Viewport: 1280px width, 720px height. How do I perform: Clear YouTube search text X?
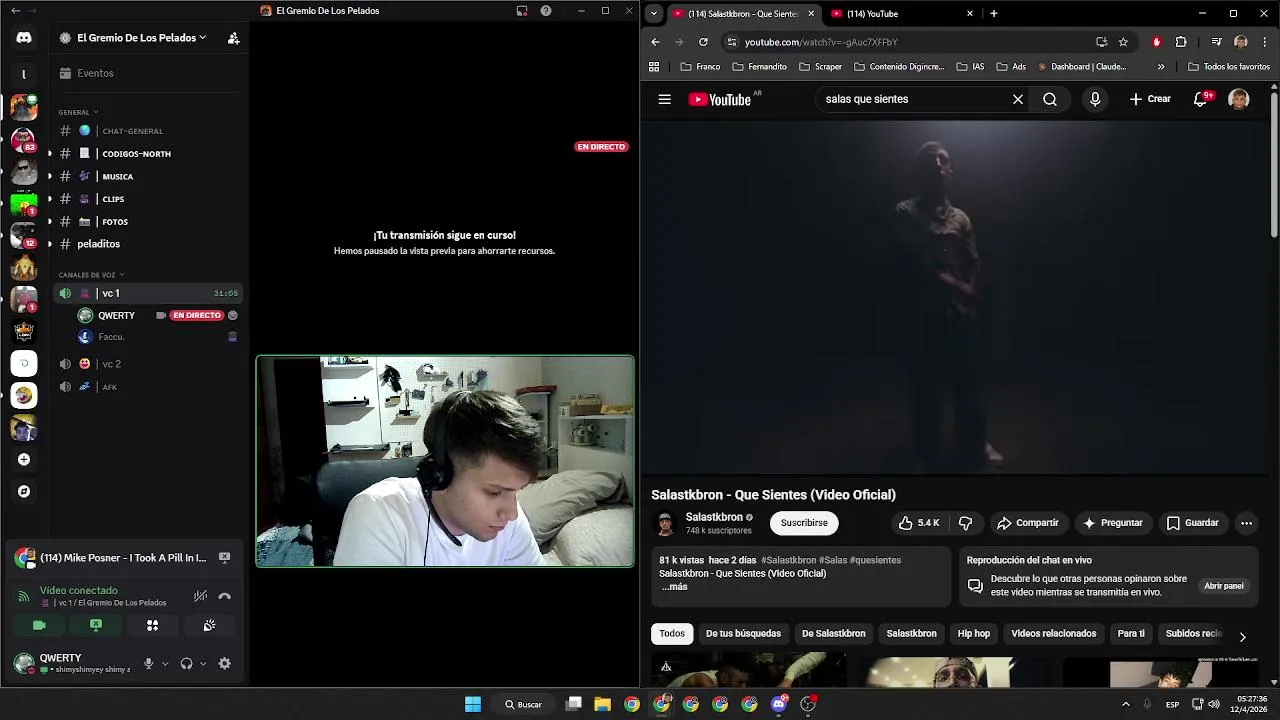[1018, 99]
